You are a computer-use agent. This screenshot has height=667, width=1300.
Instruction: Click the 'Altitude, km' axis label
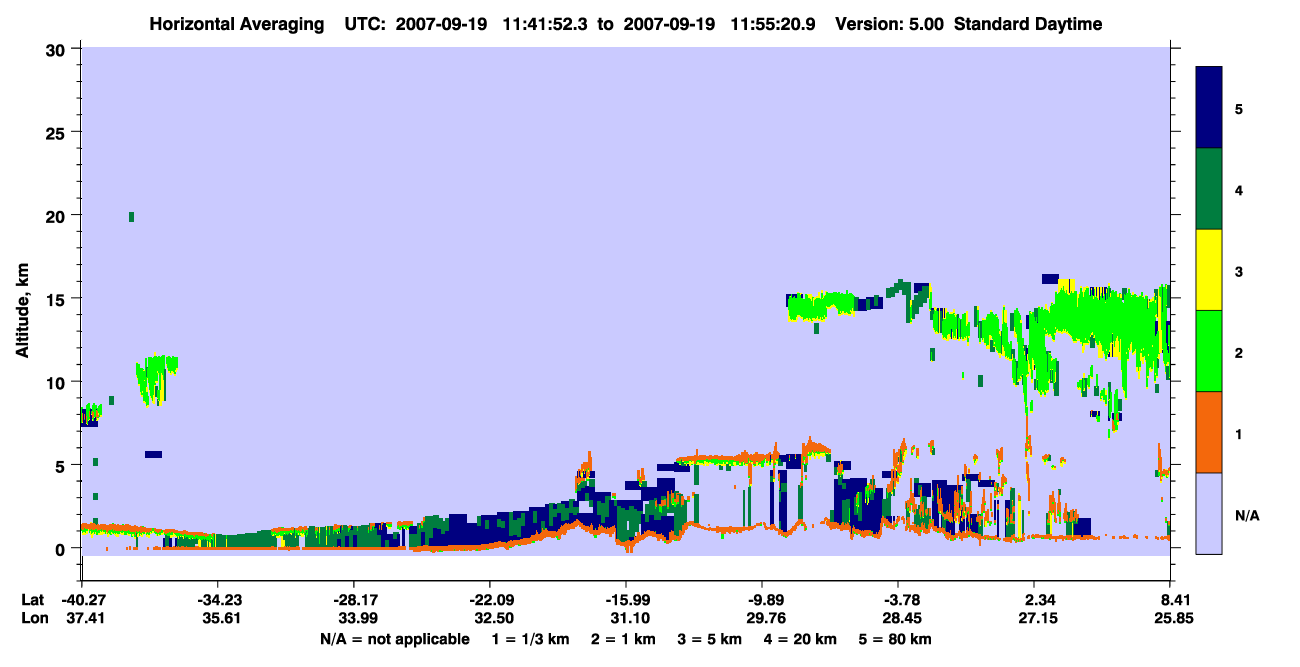pos(22,309)
